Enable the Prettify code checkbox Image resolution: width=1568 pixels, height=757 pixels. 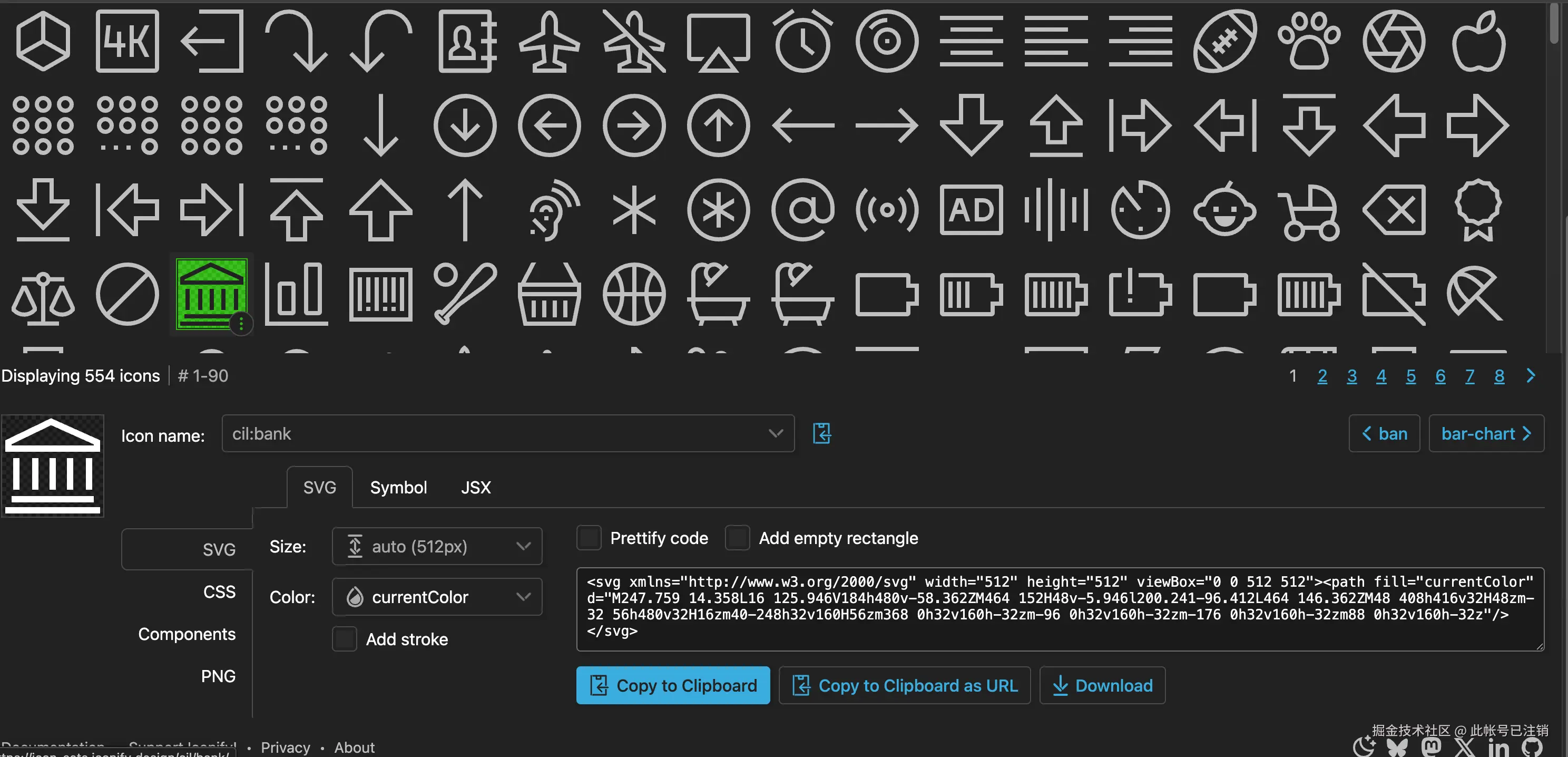pos(589,538)
